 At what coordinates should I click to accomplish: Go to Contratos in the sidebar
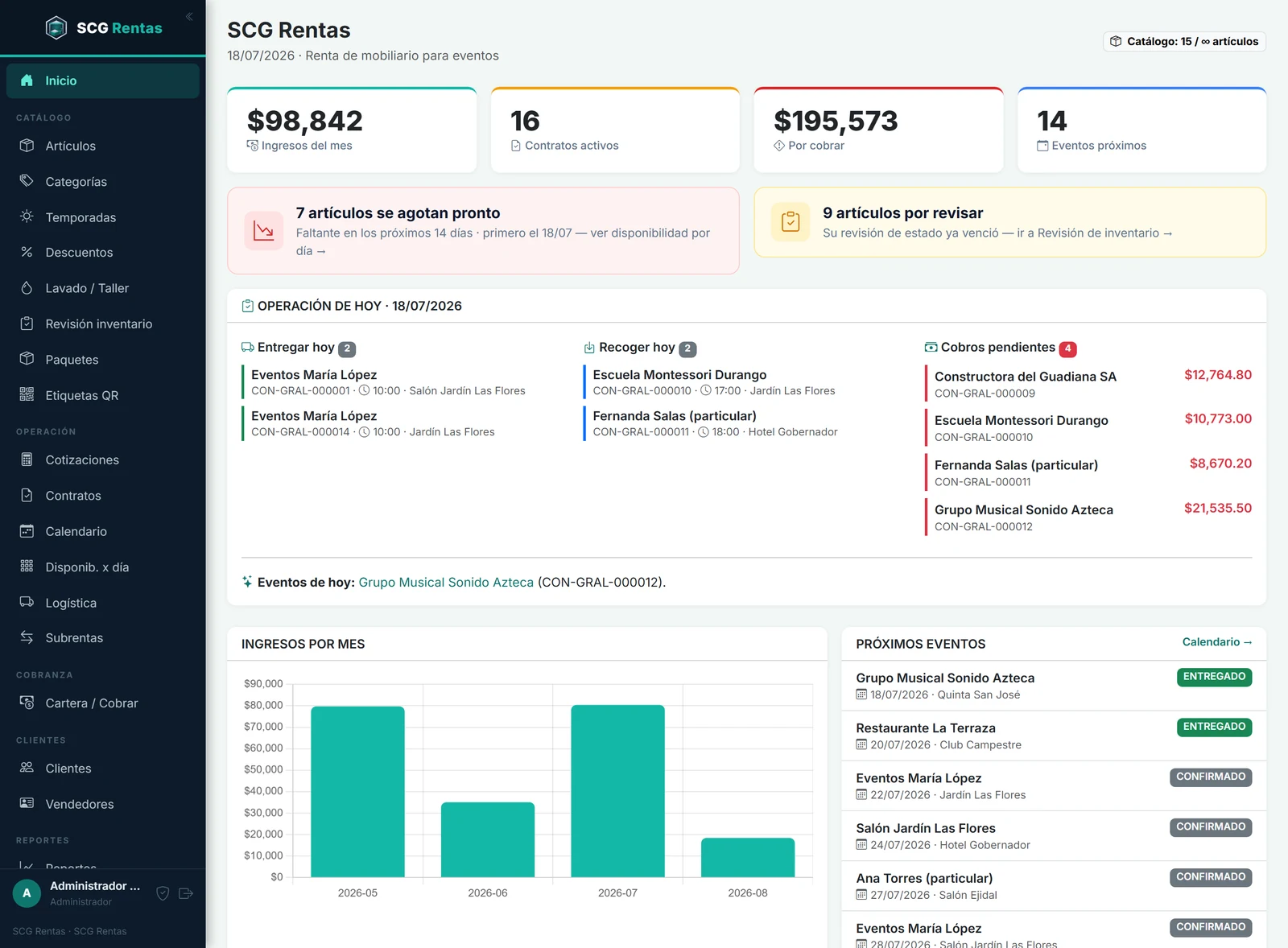pos(103,496)
